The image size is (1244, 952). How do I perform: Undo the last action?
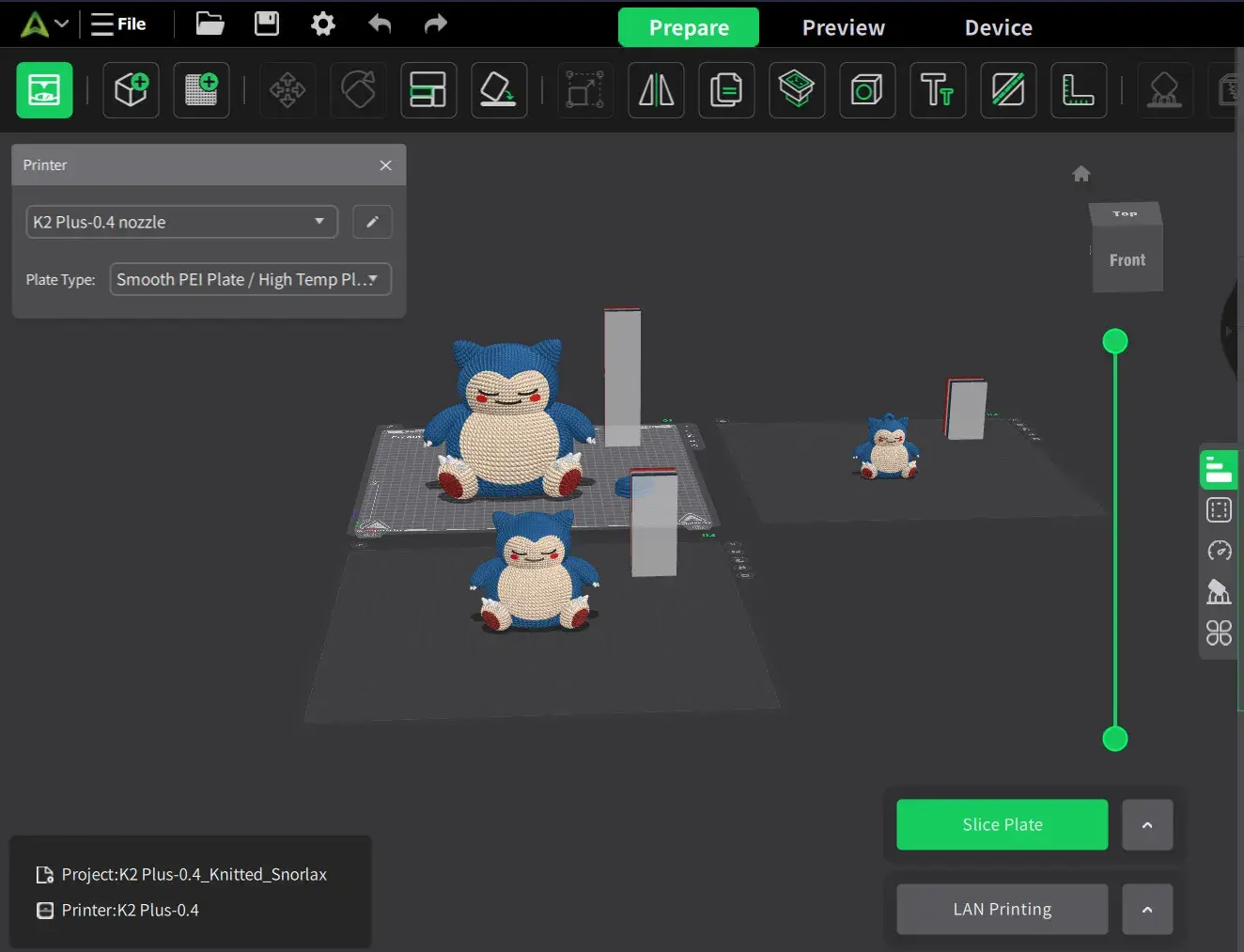click(x=380, y=23)
